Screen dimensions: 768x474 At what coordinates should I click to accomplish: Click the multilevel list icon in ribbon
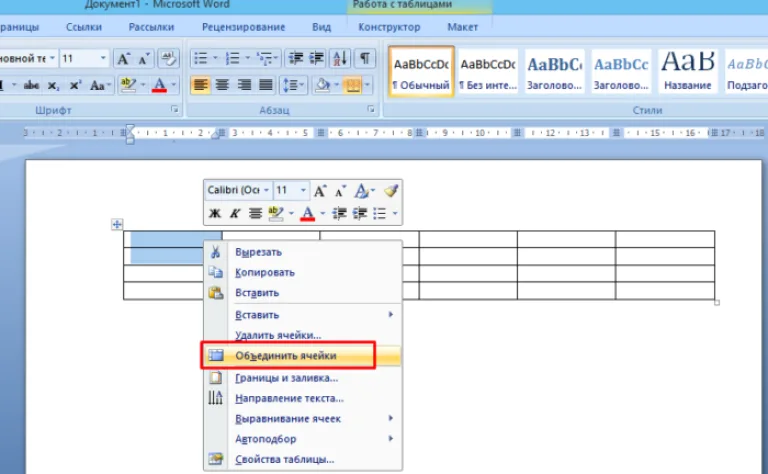point(264,59)
